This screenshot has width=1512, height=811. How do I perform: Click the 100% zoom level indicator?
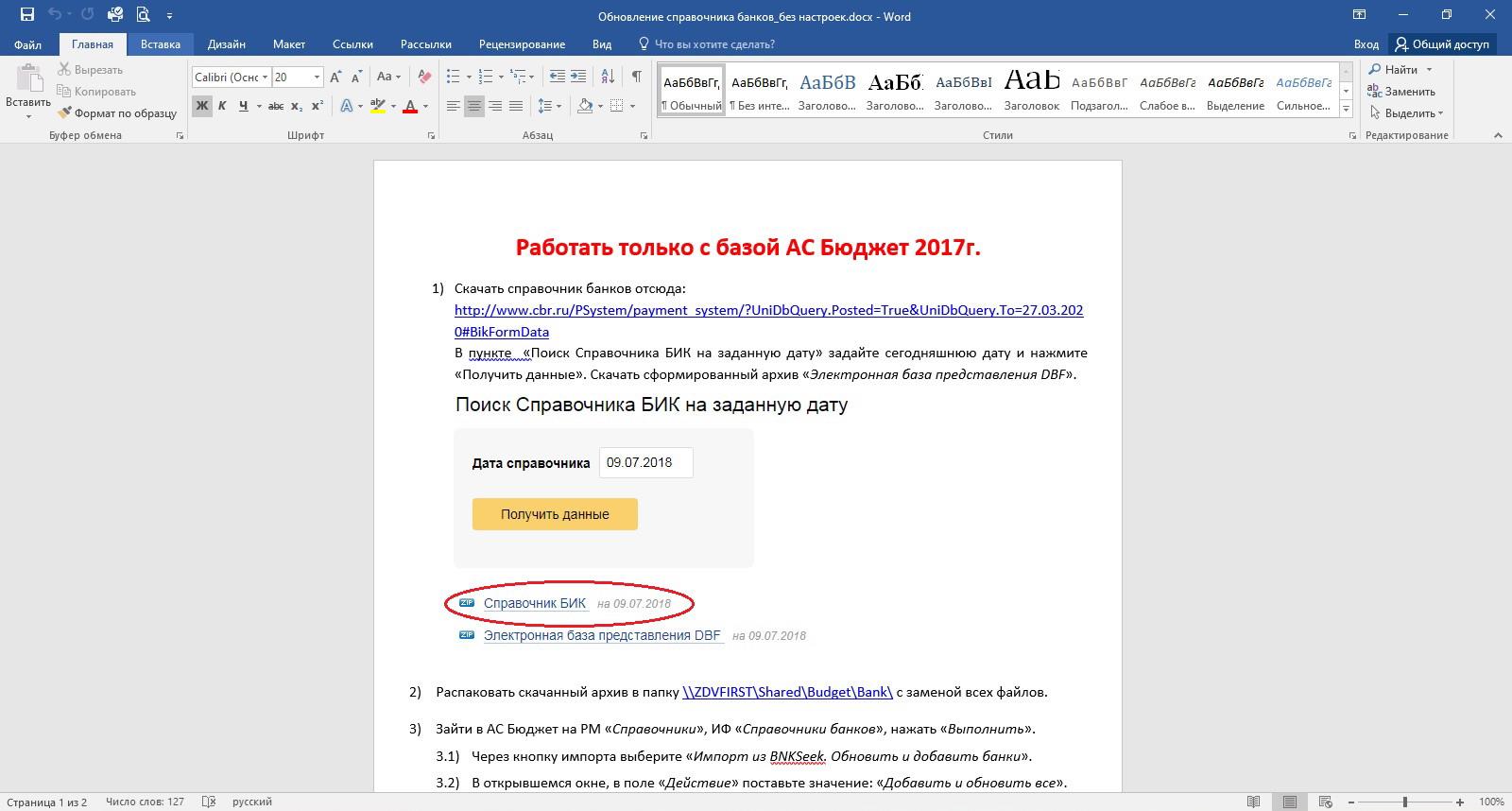(x=1491, y=802)
